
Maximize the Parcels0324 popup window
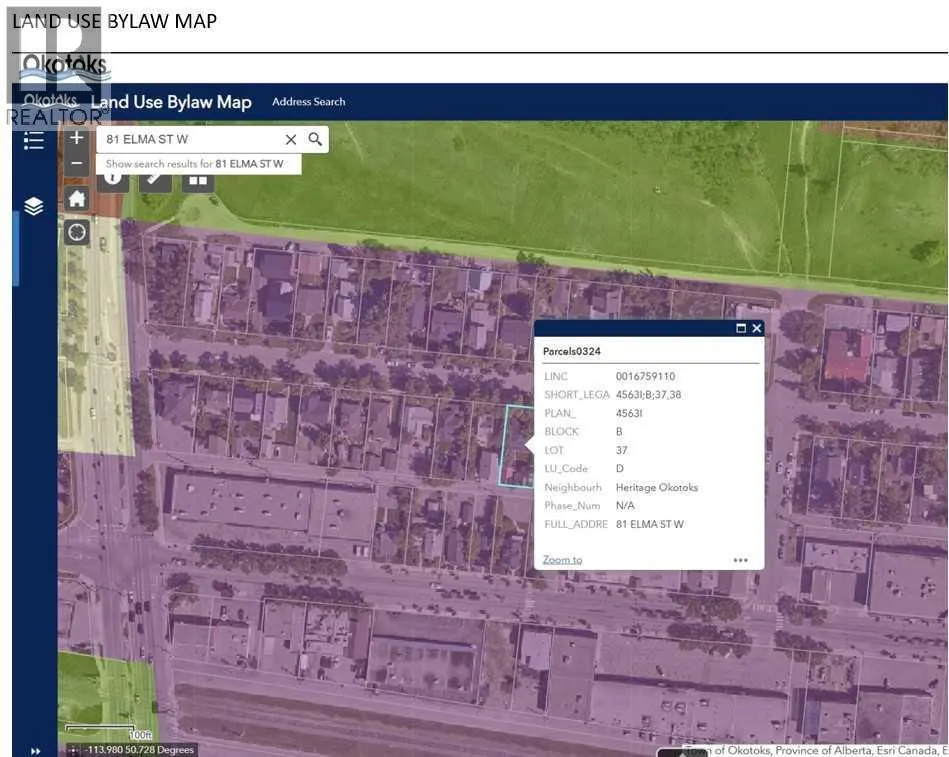[741, 328]
